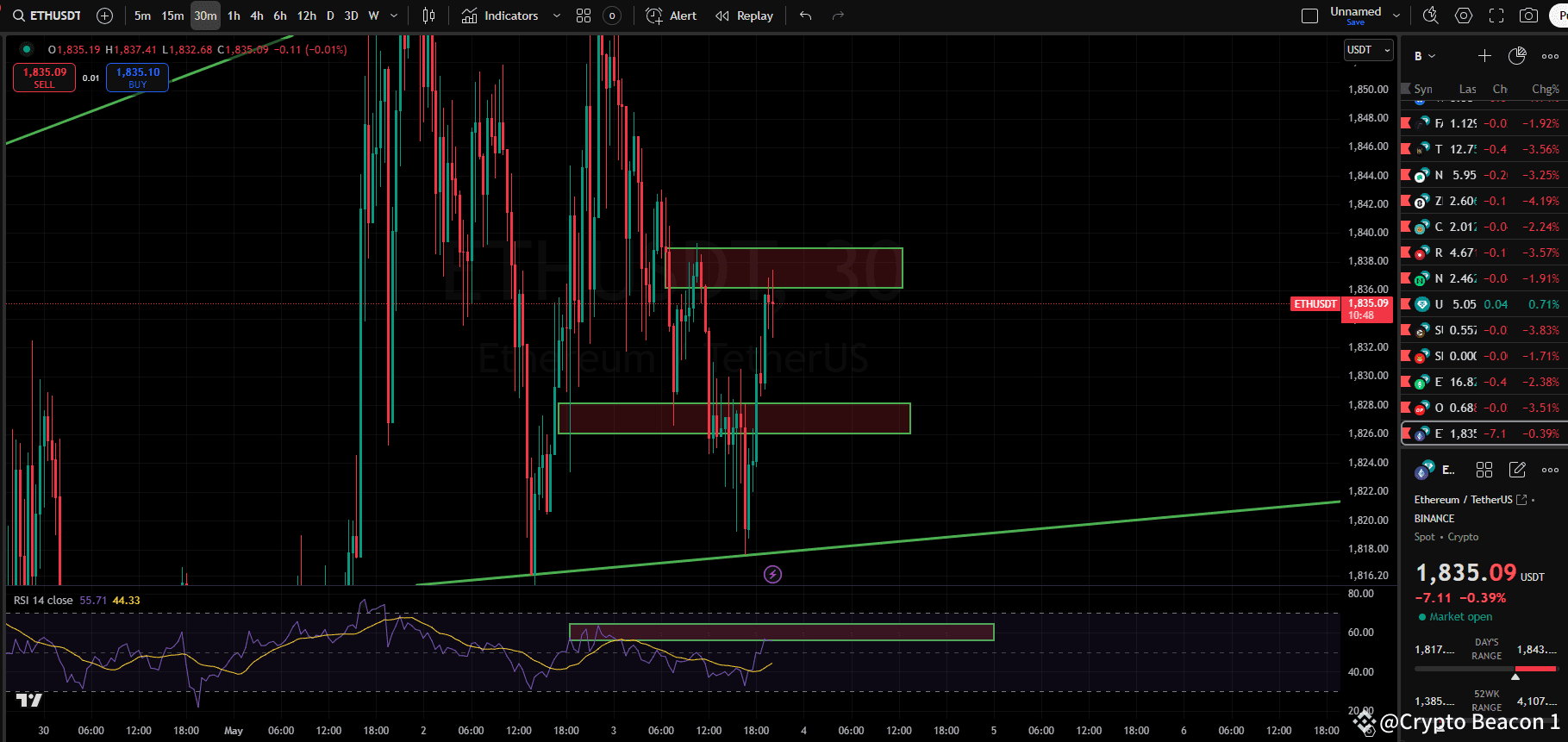Add symbol to watchlist with plus icon
The width and height of the screenshot is (1568, 742).
(1484, 56)
